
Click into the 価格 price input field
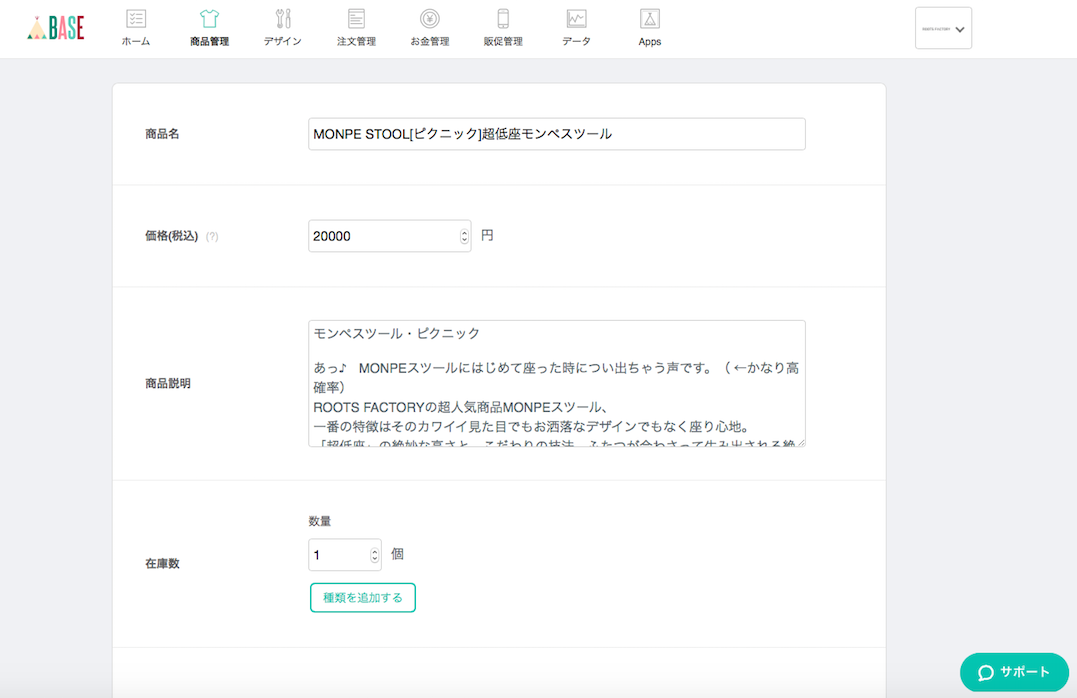click(383, 236)
